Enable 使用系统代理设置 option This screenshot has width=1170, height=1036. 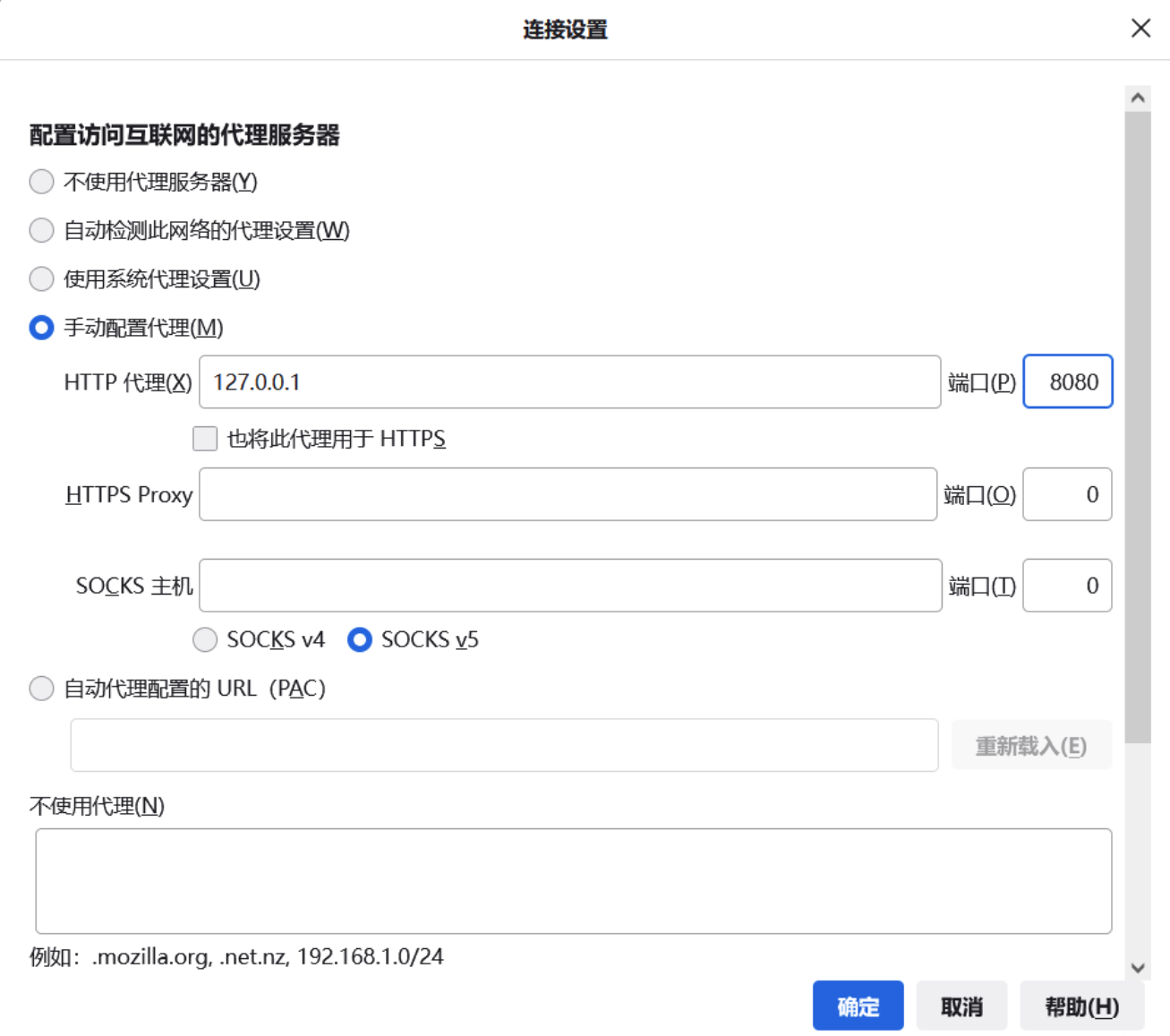coord(41,280)
